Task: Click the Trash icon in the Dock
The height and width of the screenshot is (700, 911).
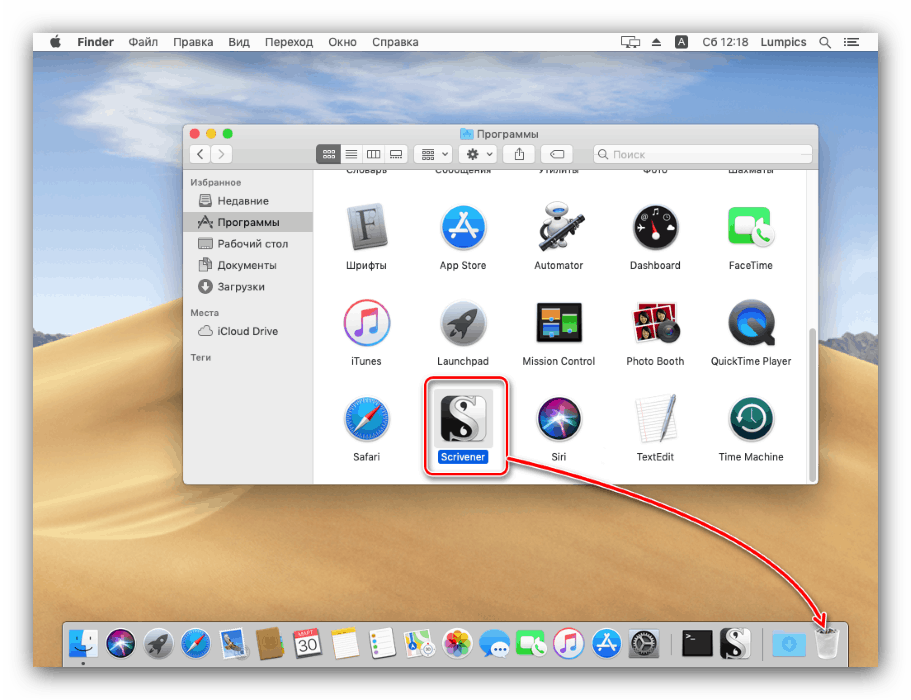Action: point(827,643)
